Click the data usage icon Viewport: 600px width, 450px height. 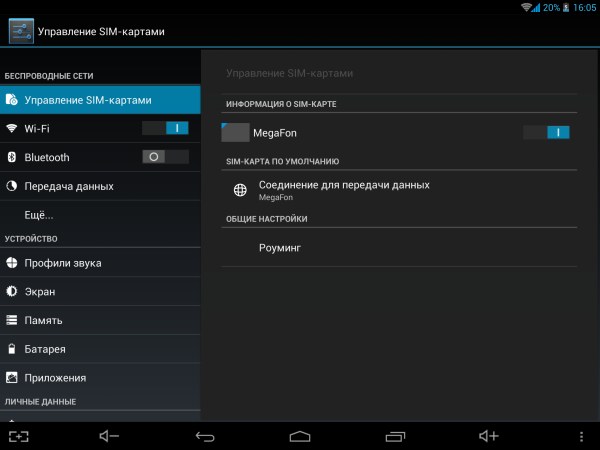[x=11, y=186]
